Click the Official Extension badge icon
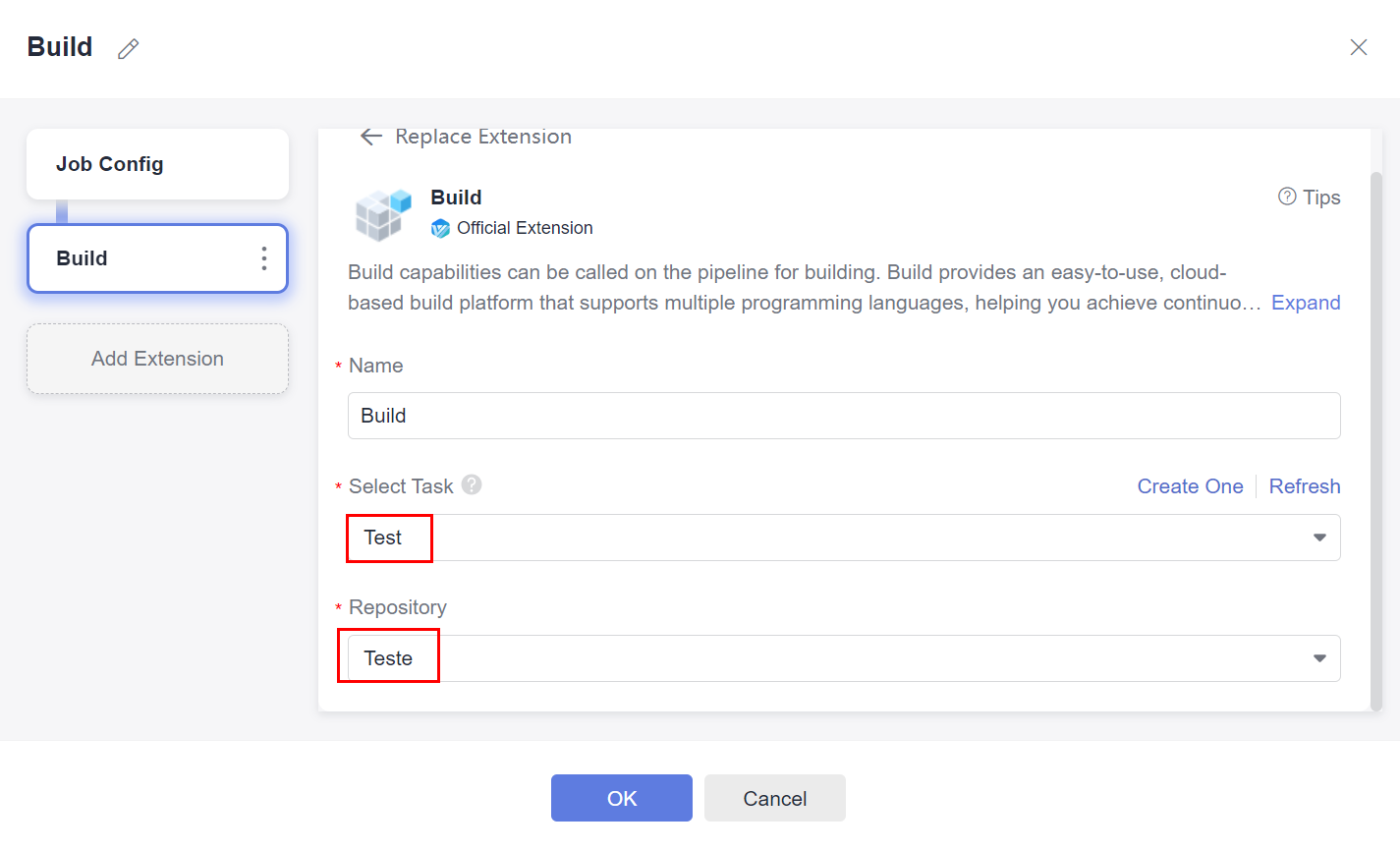This screenshot has height=851, width=1400. 440,228
